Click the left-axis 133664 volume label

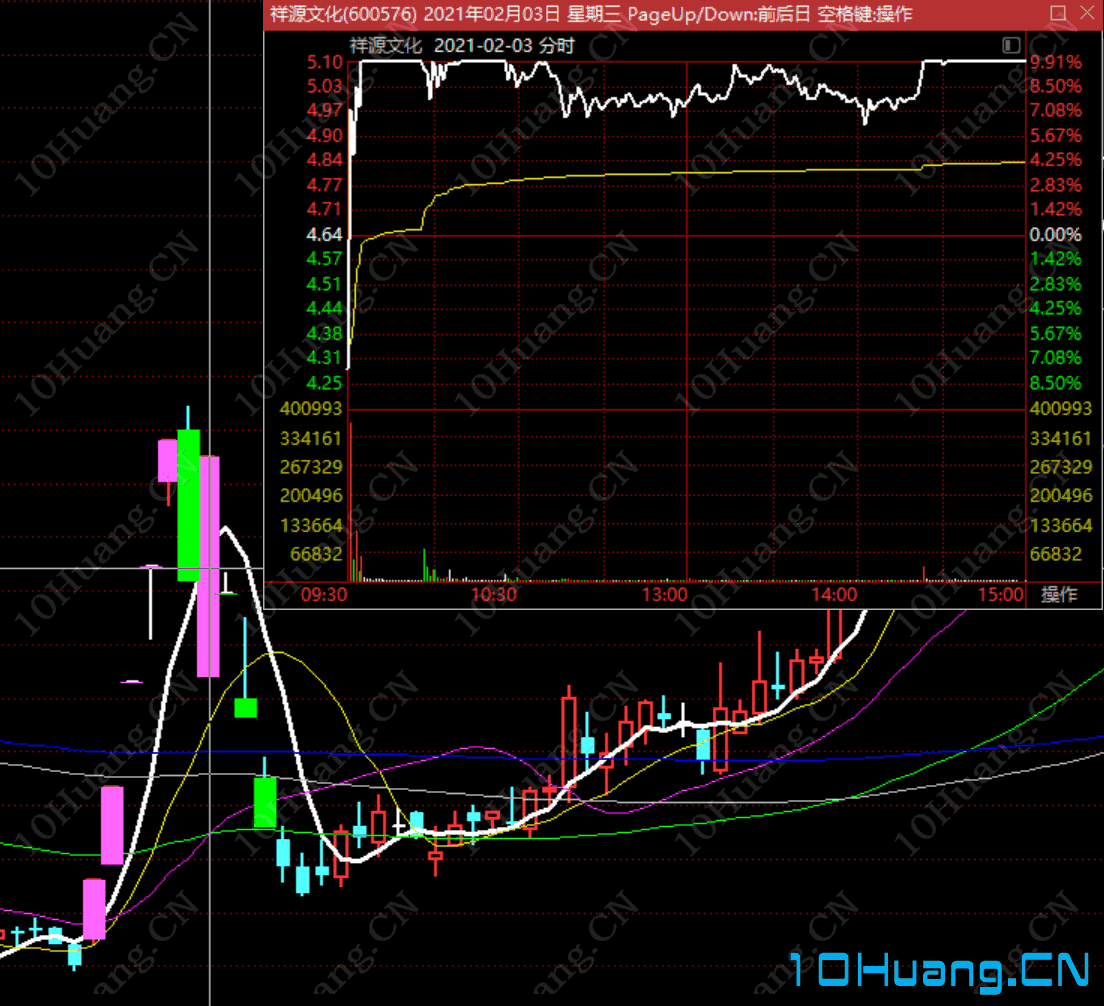coord(310,526)
